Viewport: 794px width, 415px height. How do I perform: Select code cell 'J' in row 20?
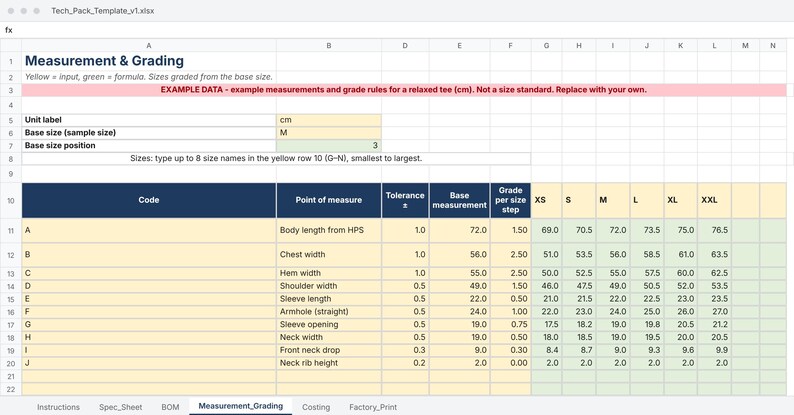tap(149, 363)
